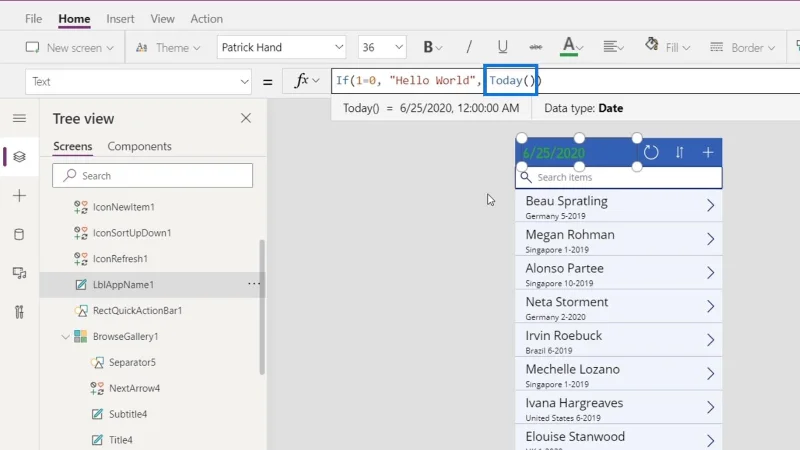Click New screen button
The height and width of the screenshot is (450, 800).
[x=69, y=47]
